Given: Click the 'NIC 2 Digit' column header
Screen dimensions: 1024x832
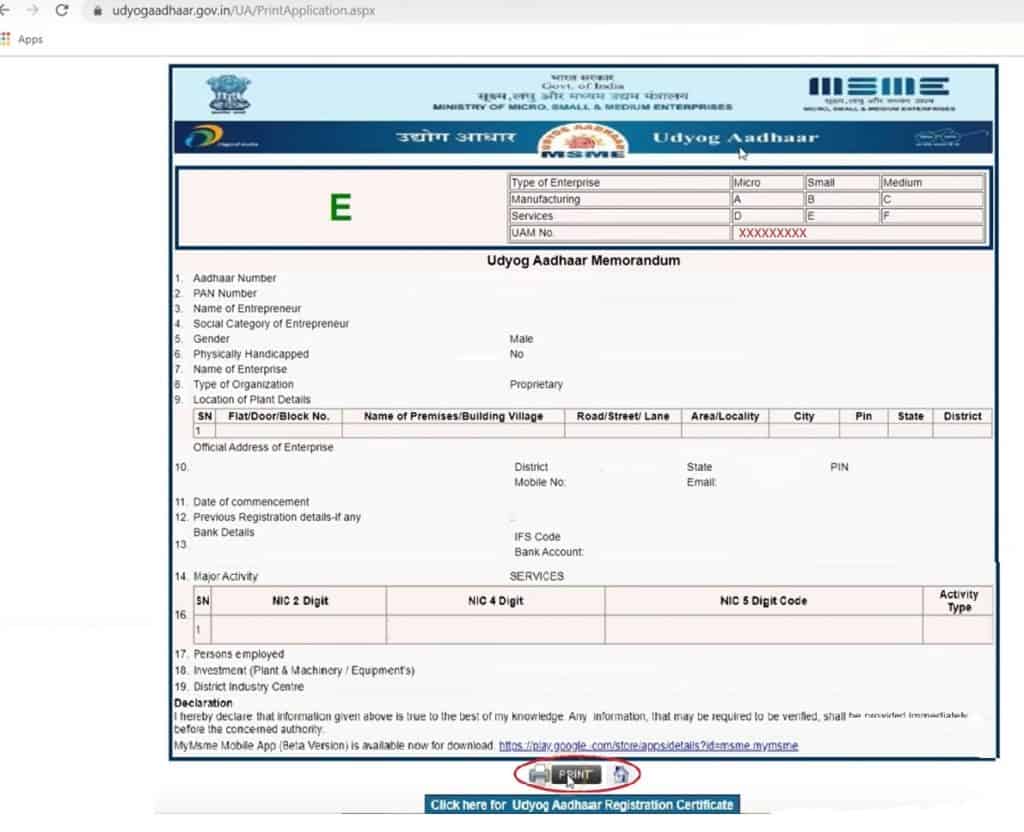Looking at the screenshot, I should [300, 601].
